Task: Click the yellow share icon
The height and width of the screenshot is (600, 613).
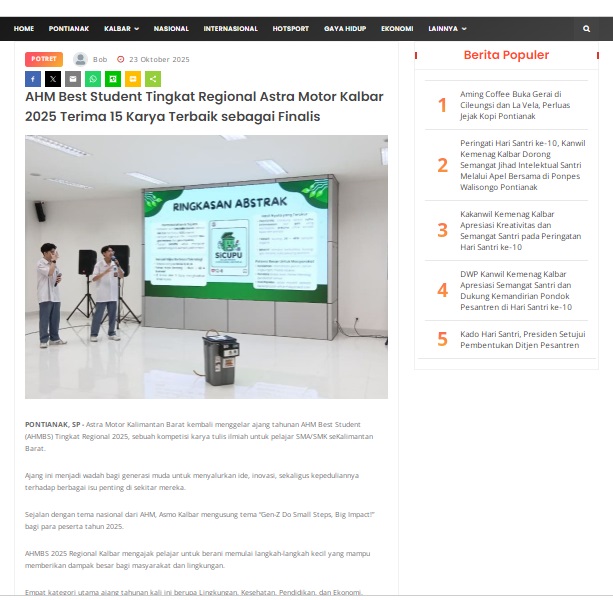Action: click(133, 78)
